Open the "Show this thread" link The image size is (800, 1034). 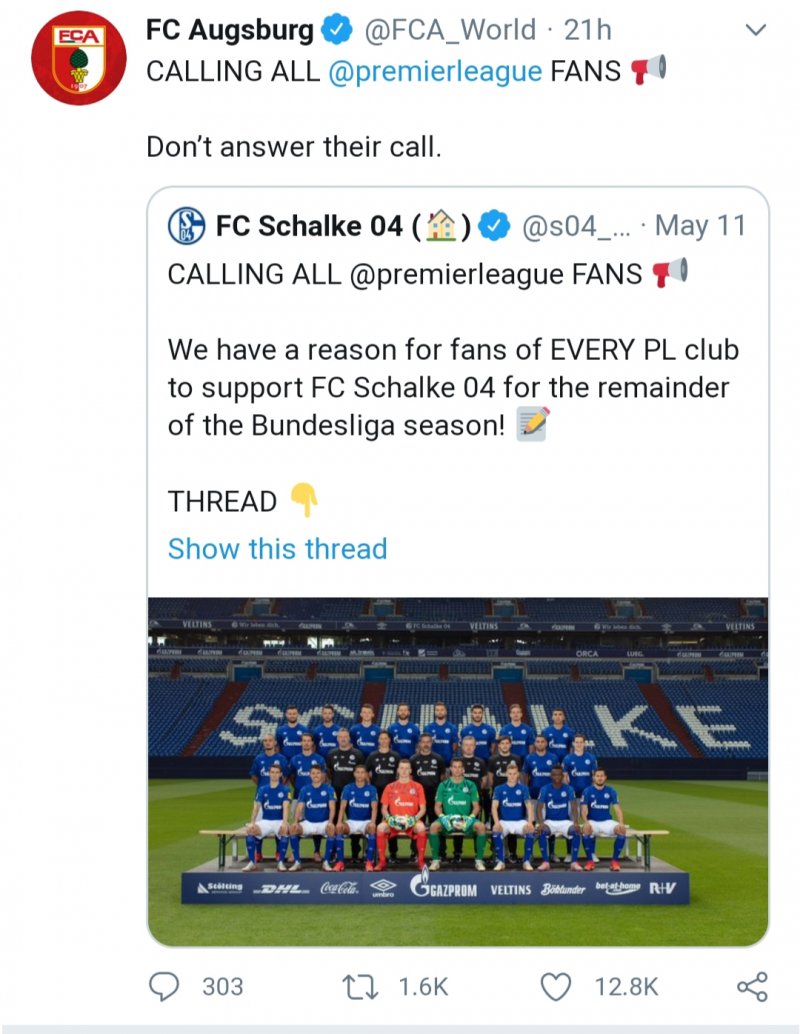(277, 549)
